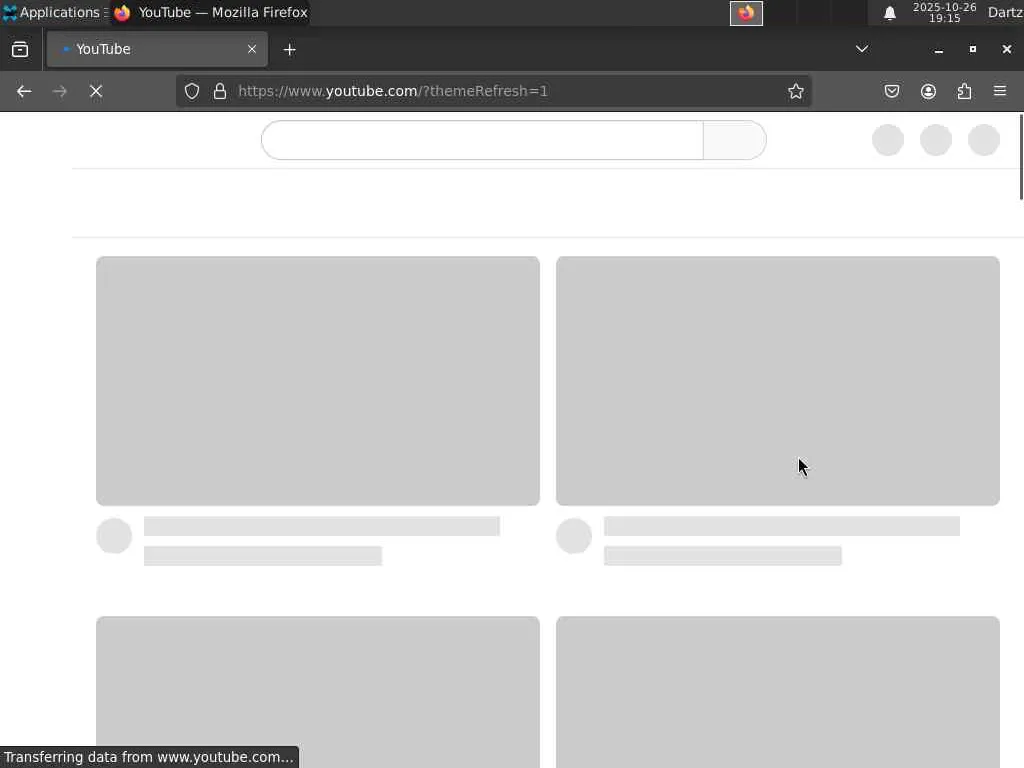
Task: Maximize the Firefox window
Action: pyautogui.click(x=972, y=50)
